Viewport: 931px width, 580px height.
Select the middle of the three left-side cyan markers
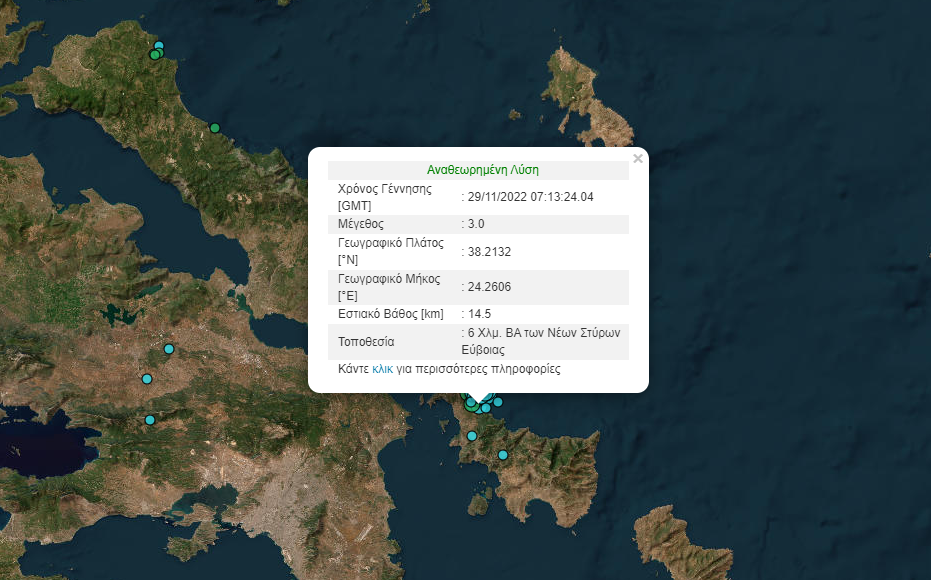(147, 379)
